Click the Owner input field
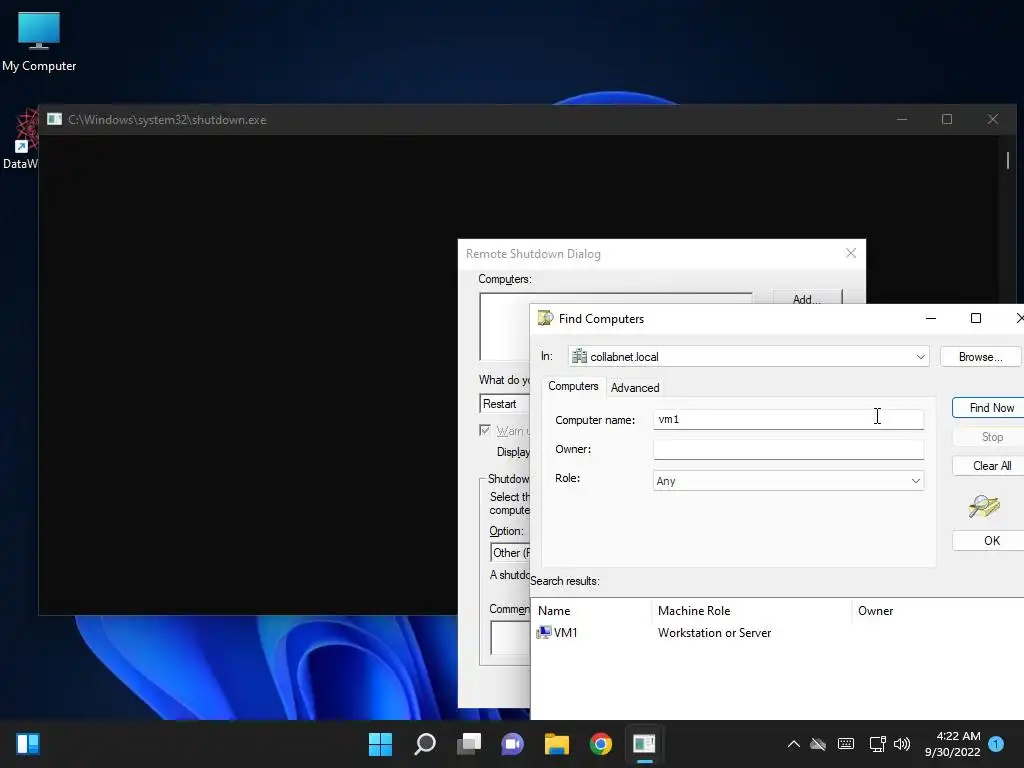 coord(788,449)
